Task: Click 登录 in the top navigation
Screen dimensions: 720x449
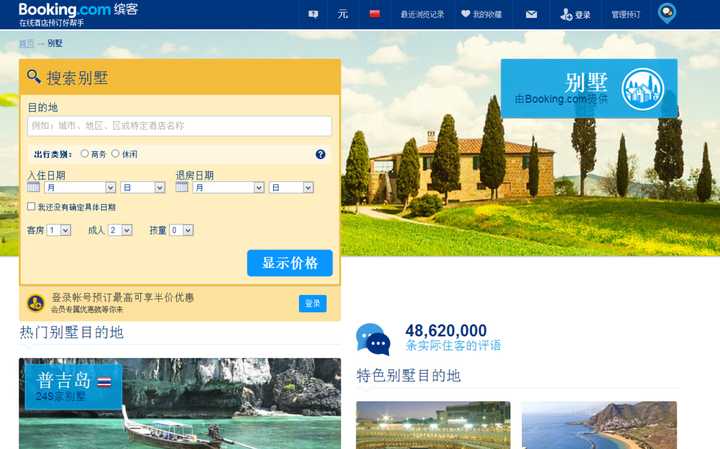Action: (575, 15)
